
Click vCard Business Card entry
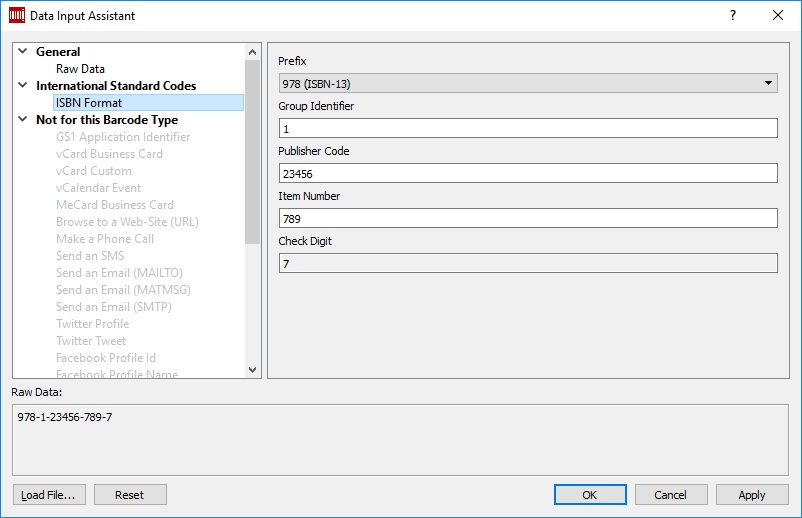point(109,154)
